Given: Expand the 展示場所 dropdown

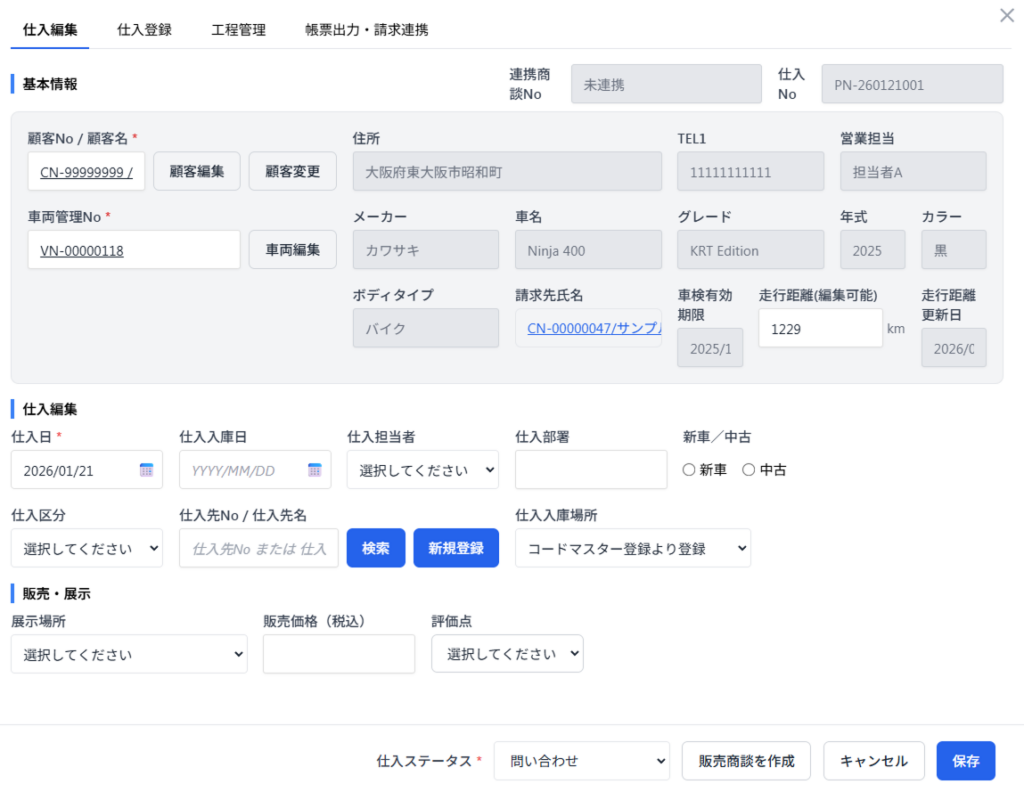Looking at the screenshot, I should 128,654.
